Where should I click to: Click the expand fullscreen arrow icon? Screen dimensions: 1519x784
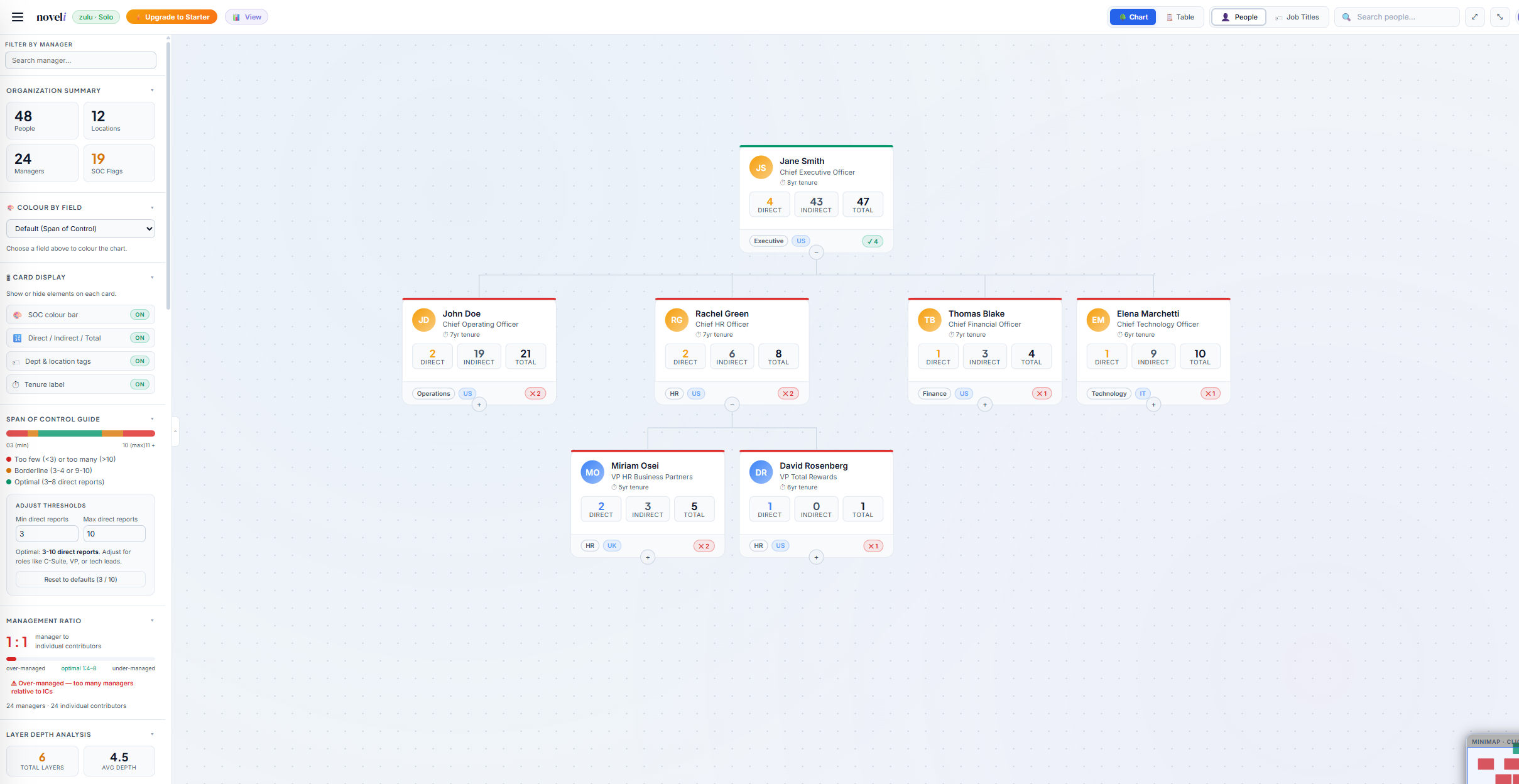(1474, 17)
